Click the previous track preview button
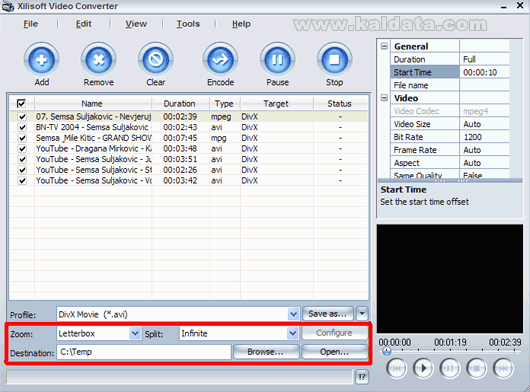The height and width of the screenshot is (392, 530). [396, 368]
